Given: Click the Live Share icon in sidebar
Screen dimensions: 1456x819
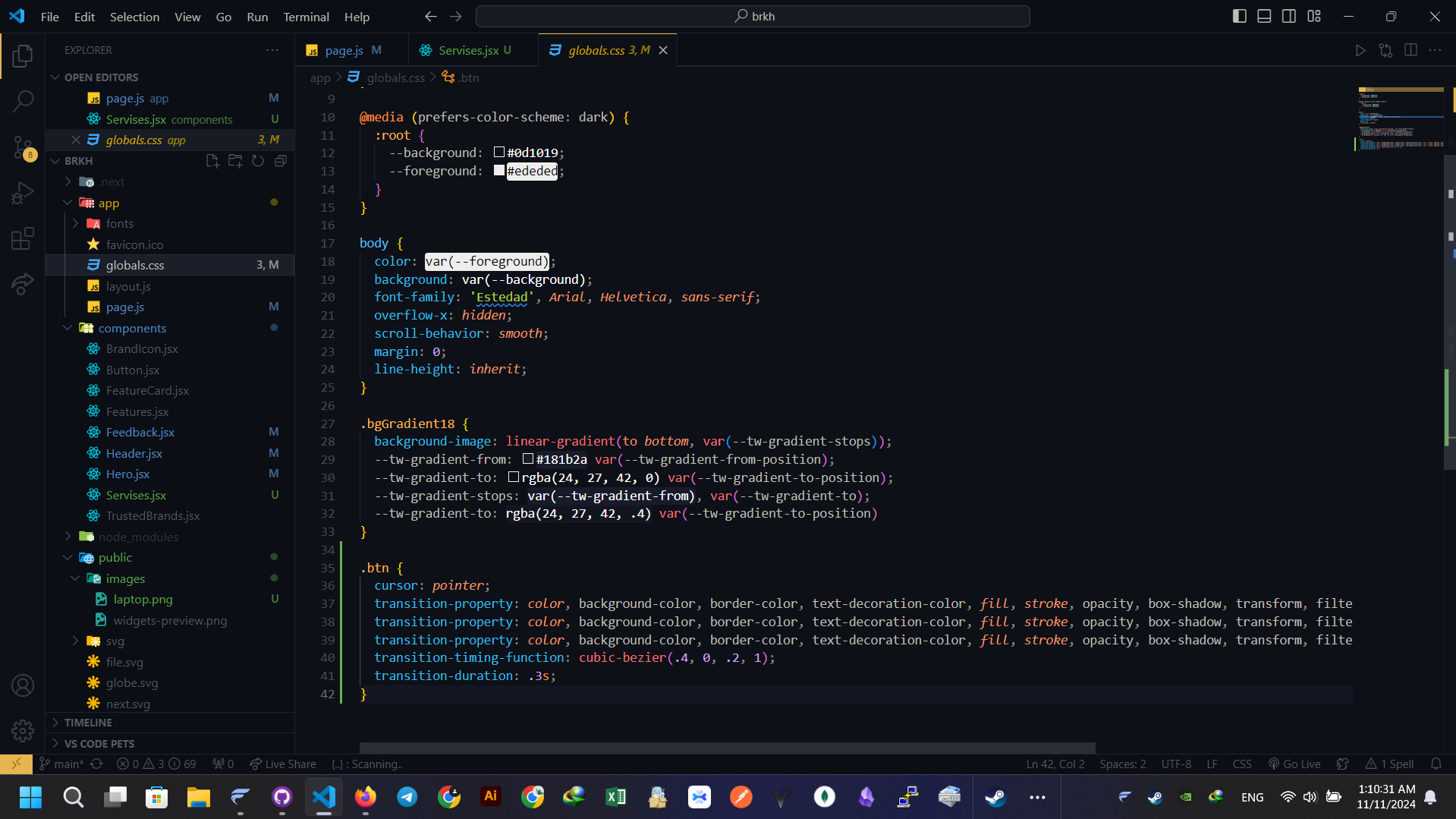Looking at the screenshot, I should pos(23,283).
